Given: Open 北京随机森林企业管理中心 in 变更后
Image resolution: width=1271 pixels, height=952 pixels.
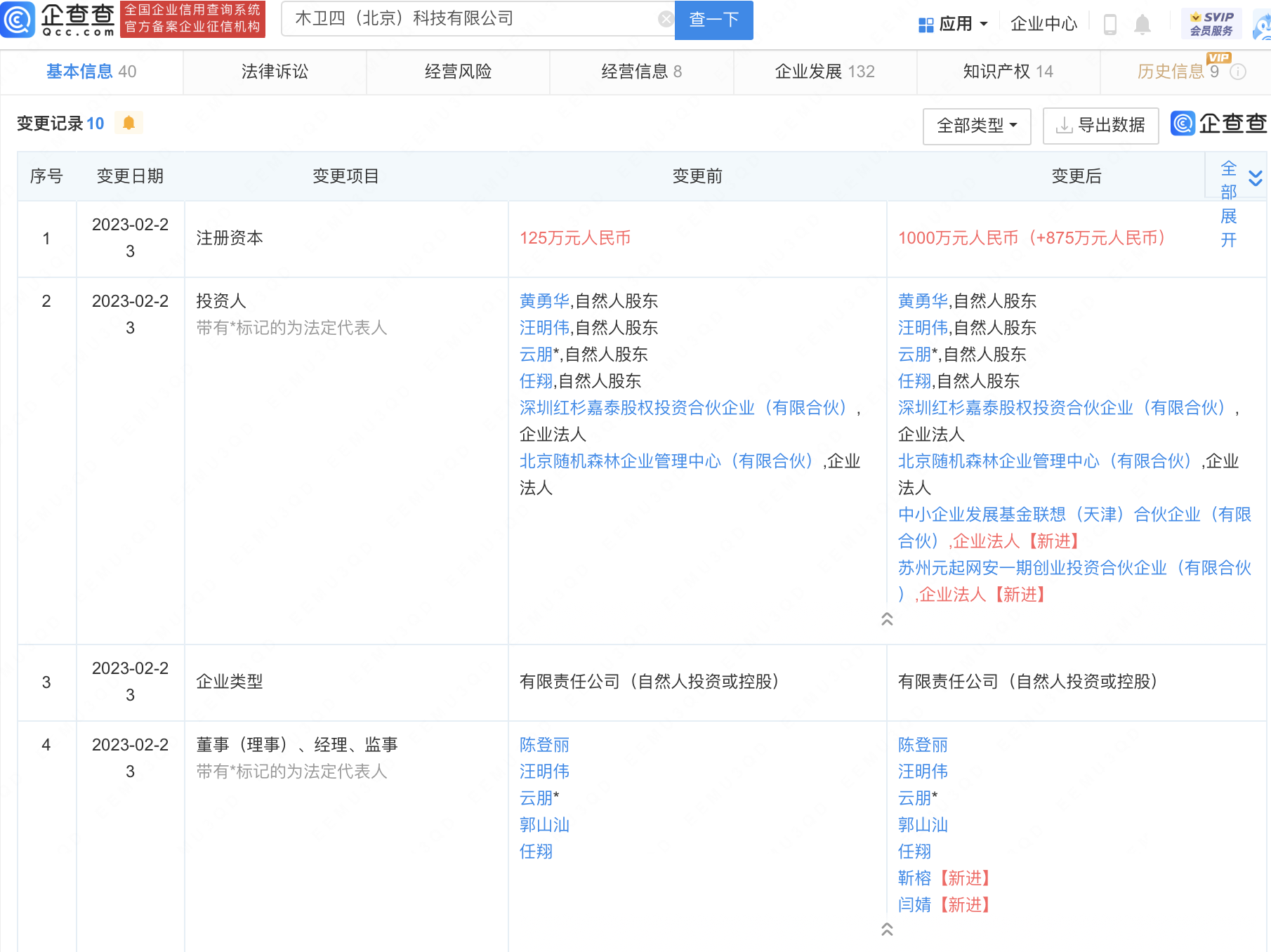Looking at the screenshot, I should pyautogui.click(x=1045, y=461).
